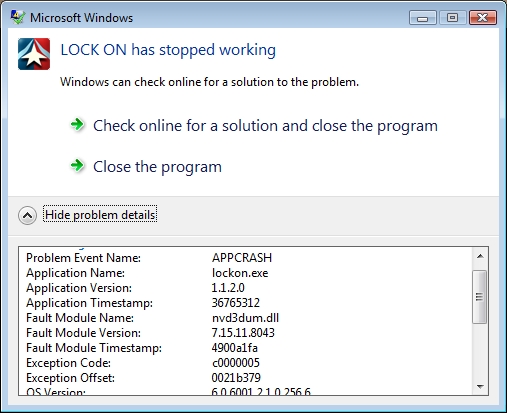Click the details list scrollbar thumb
Screen dimensions: 507x413
coord(479,297)
